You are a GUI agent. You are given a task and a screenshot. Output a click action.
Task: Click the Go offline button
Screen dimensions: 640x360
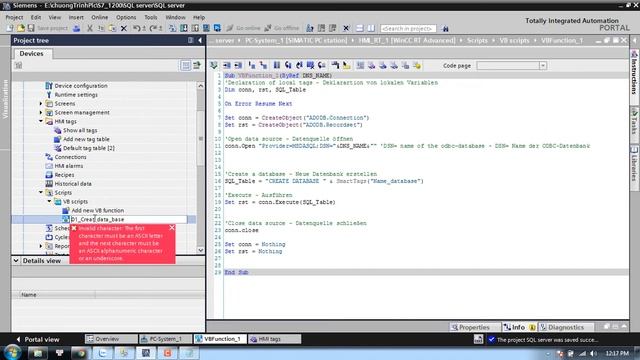pos(282,28)
